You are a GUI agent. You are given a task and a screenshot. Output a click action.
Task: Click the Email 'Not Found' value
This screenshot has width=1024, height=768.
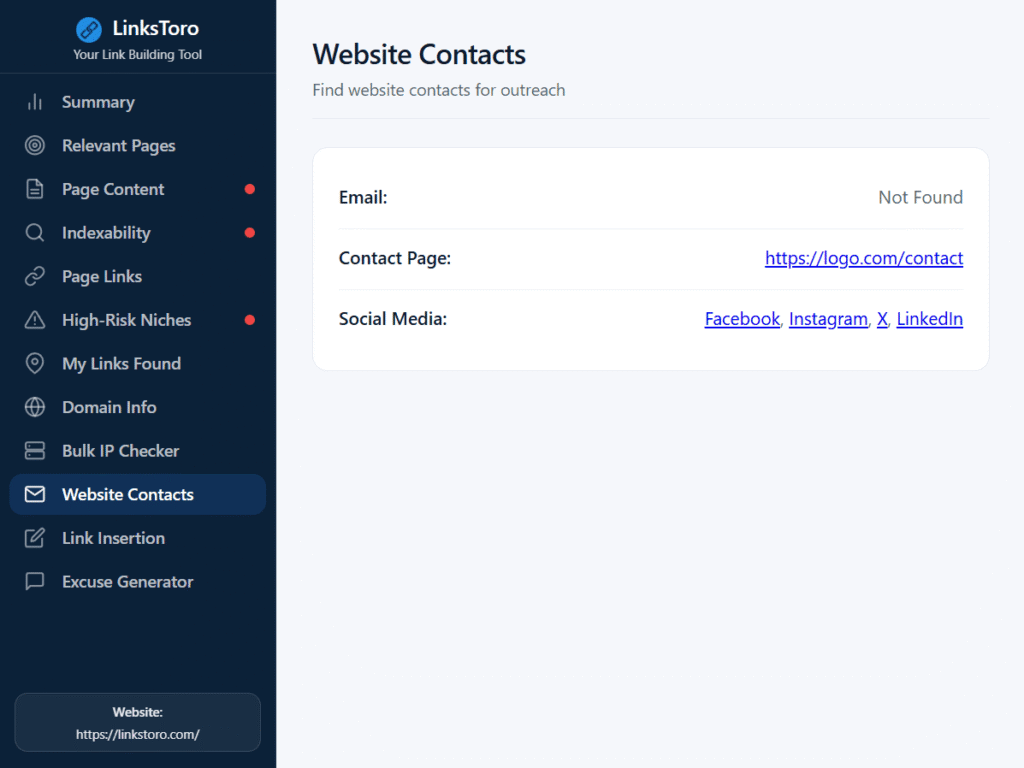(x=920, y=197)
